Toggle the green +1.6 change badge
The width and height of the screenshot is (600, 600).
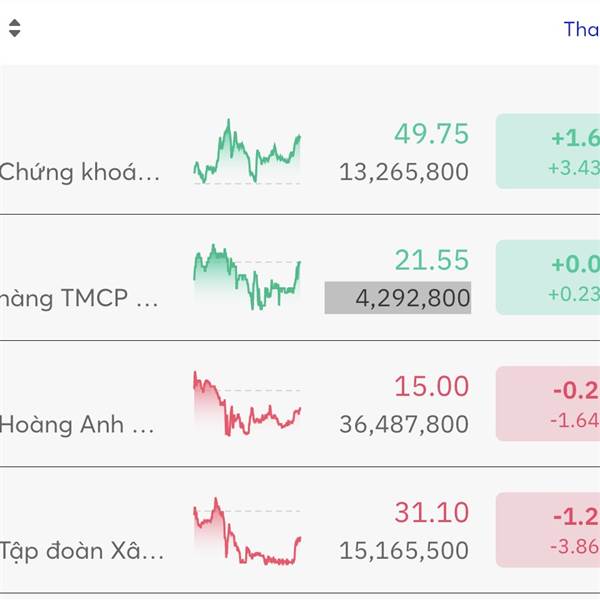point(548,151)
